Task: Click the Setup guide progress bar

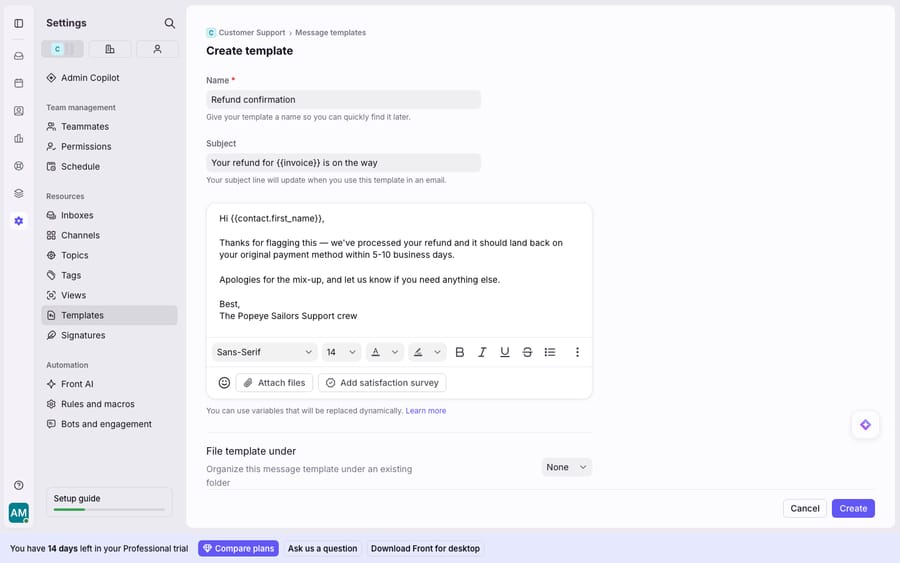Action: 109,510
